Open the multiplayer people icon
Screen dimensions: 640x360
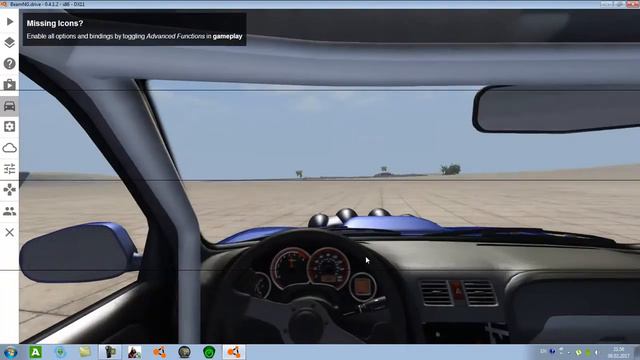coord(9,211)
